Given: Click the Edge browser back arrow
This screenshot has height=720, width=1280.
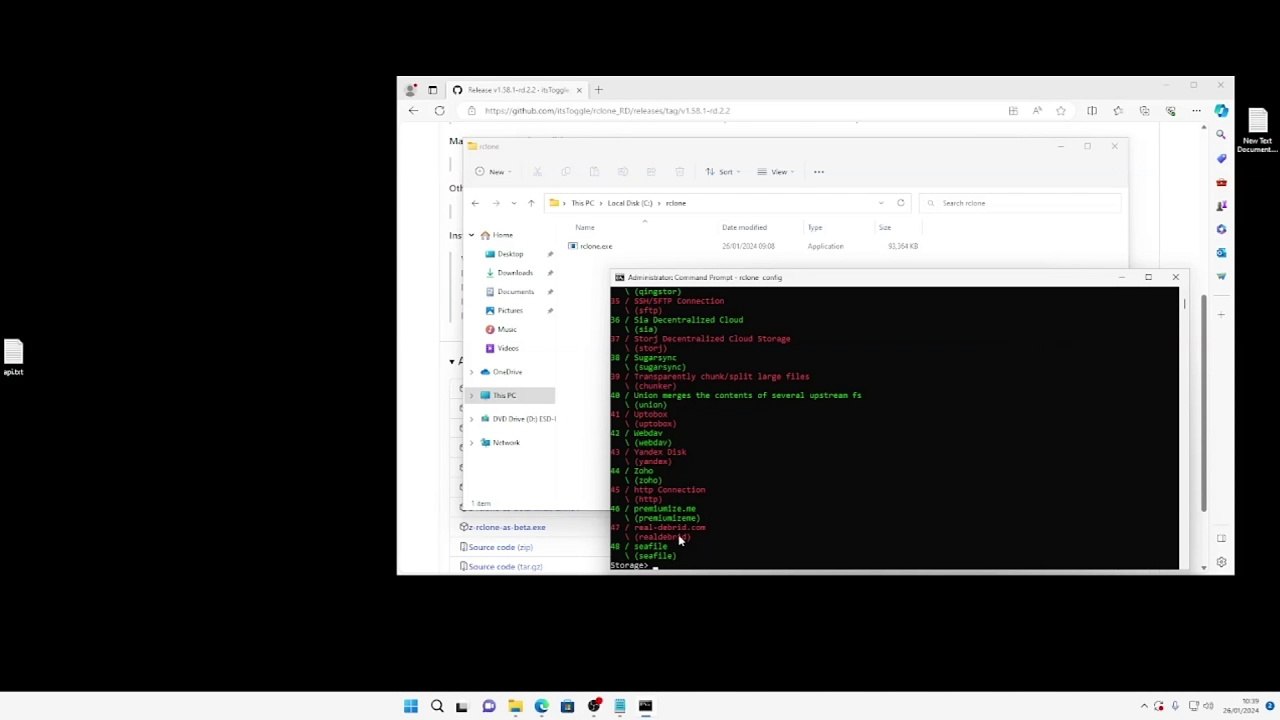Looking at the screenshot, I should coord(413,111).
